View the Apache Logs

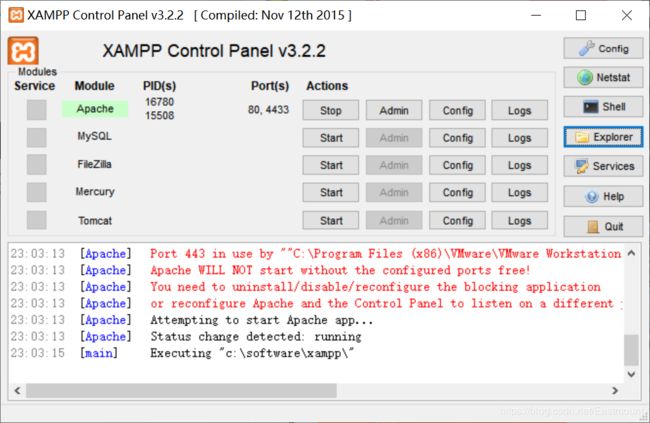519,110
